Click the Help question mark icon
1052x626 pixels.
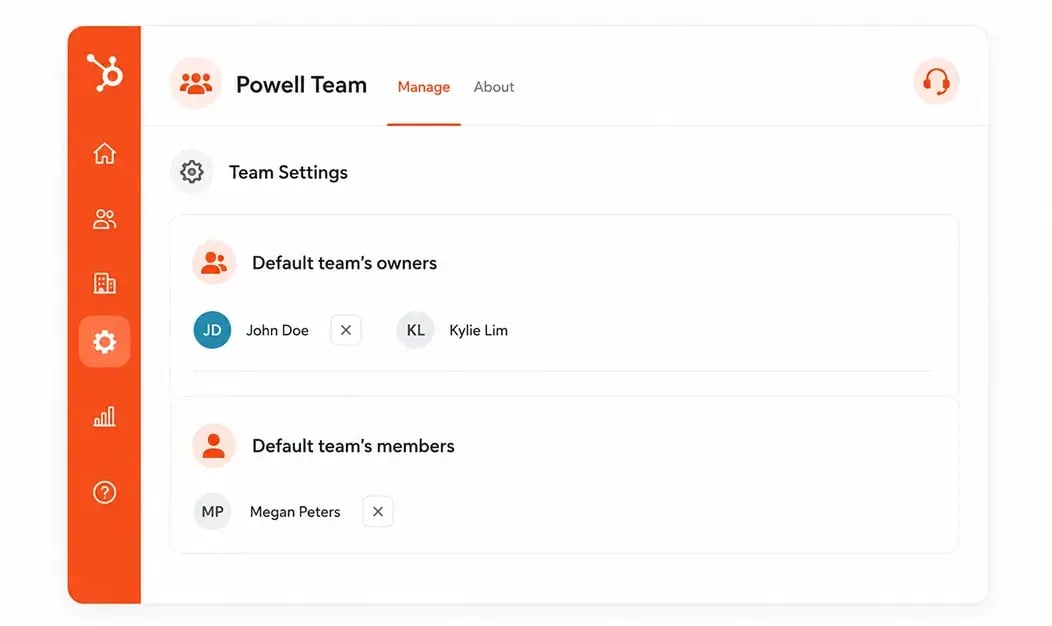tap(105, 492)
